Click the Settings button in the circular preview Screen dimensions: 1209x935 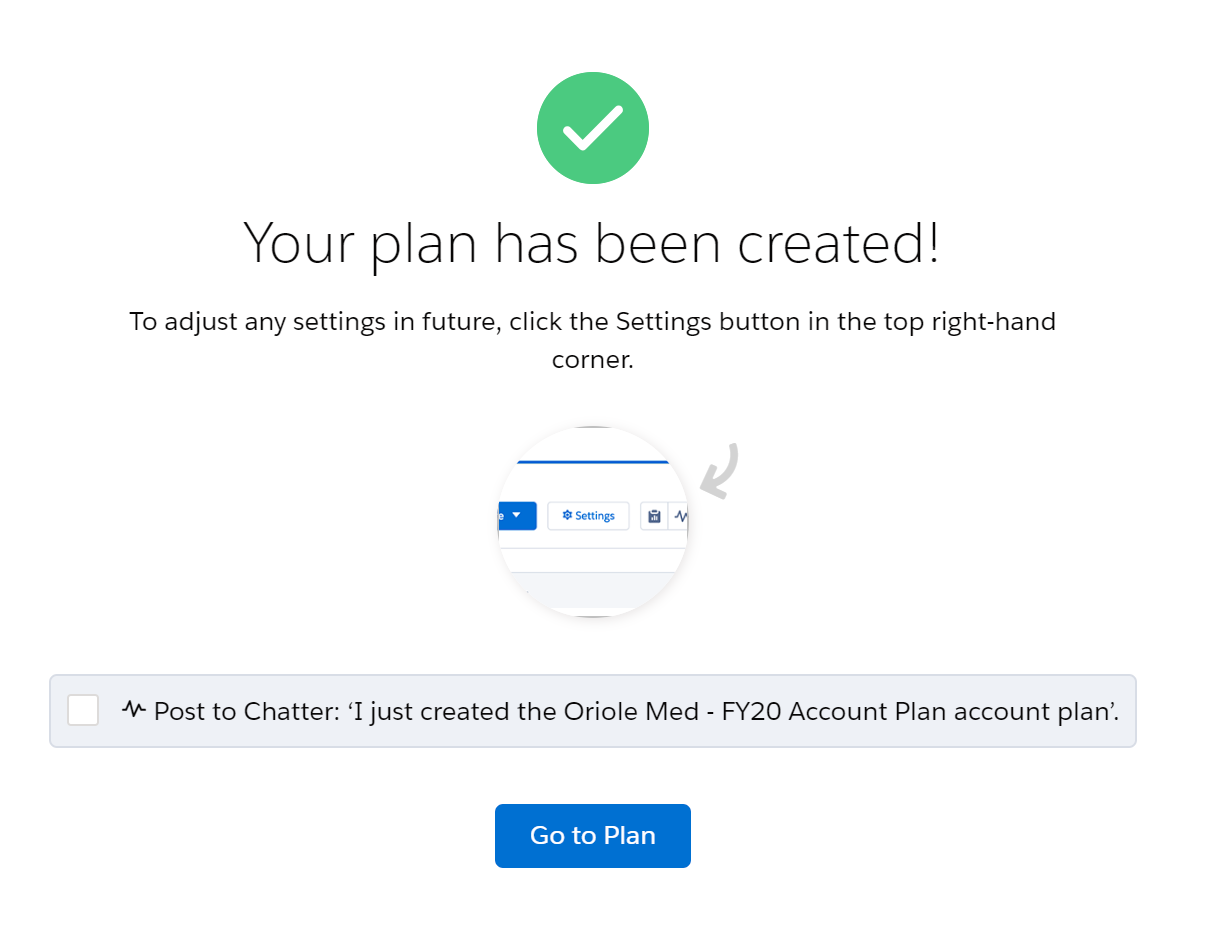pyautogui.click(x=588, y=516)
